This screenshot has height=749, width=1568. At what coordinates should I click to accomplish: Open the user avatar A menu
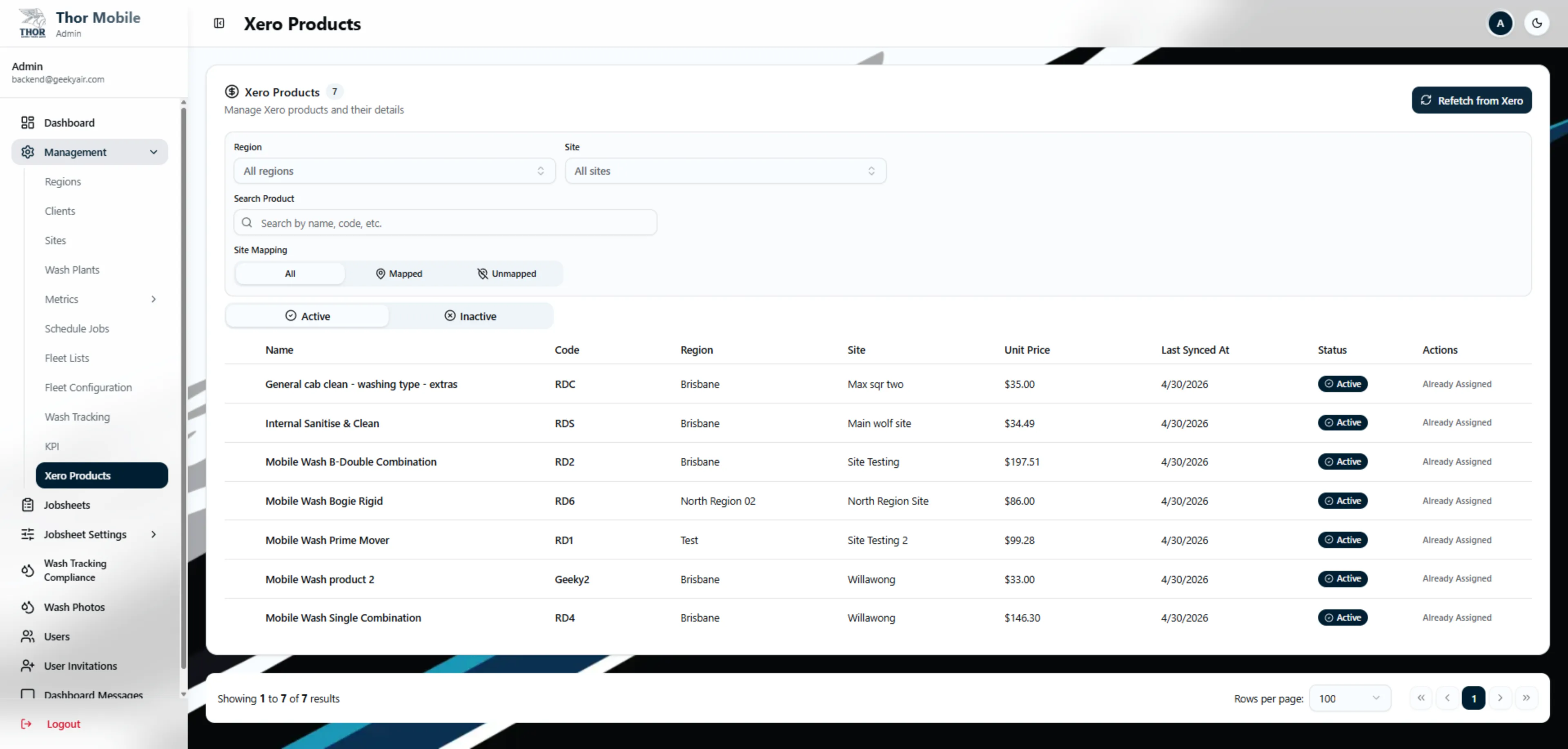(1500, 23)
